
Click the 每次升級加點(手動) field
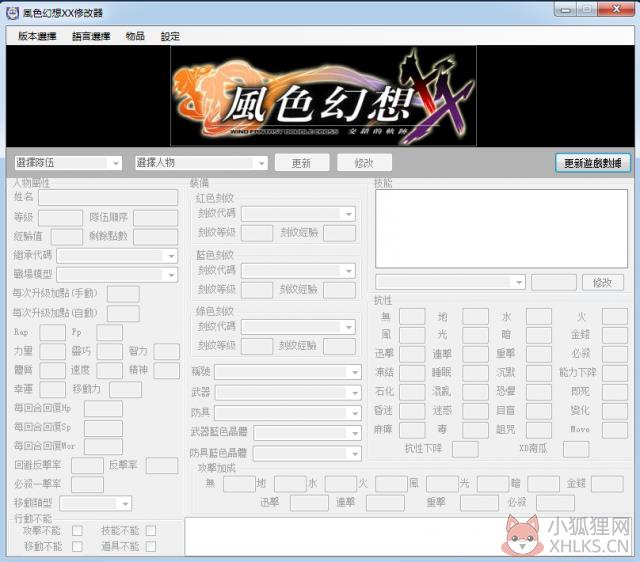(123, 294)
